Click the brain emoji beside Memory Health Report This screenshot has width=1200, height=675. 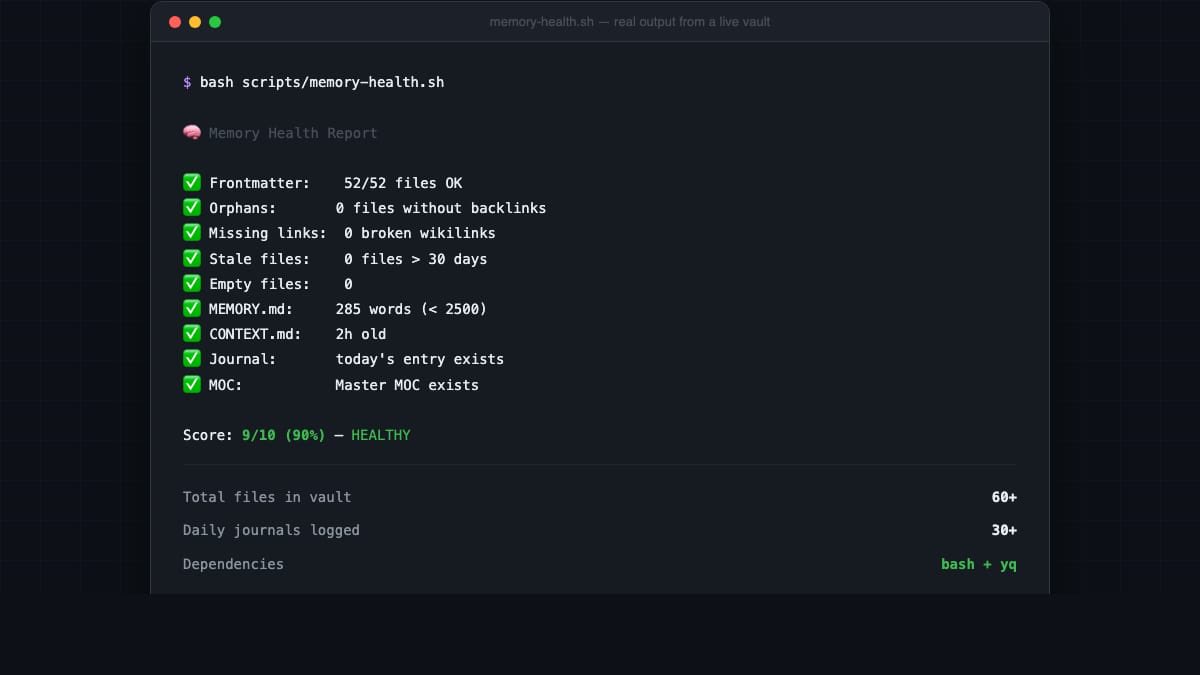click(x=192, y=133)
